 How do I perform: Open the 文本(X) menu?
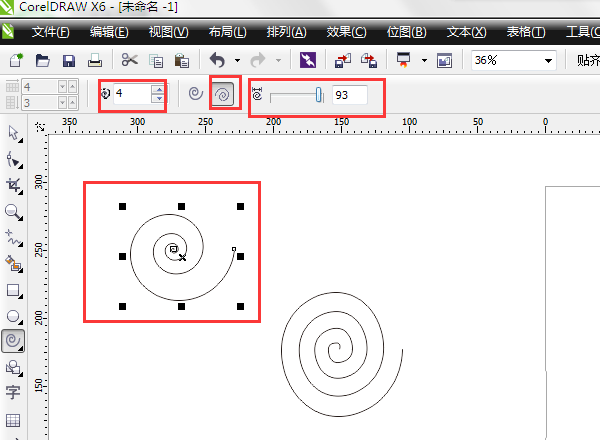(x=466, y=32)
